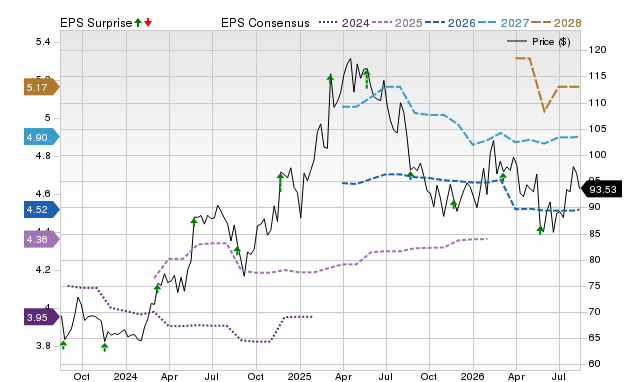Toggle the 2024 consensus legend entry
640x382 pixels.
coord(344,23)
